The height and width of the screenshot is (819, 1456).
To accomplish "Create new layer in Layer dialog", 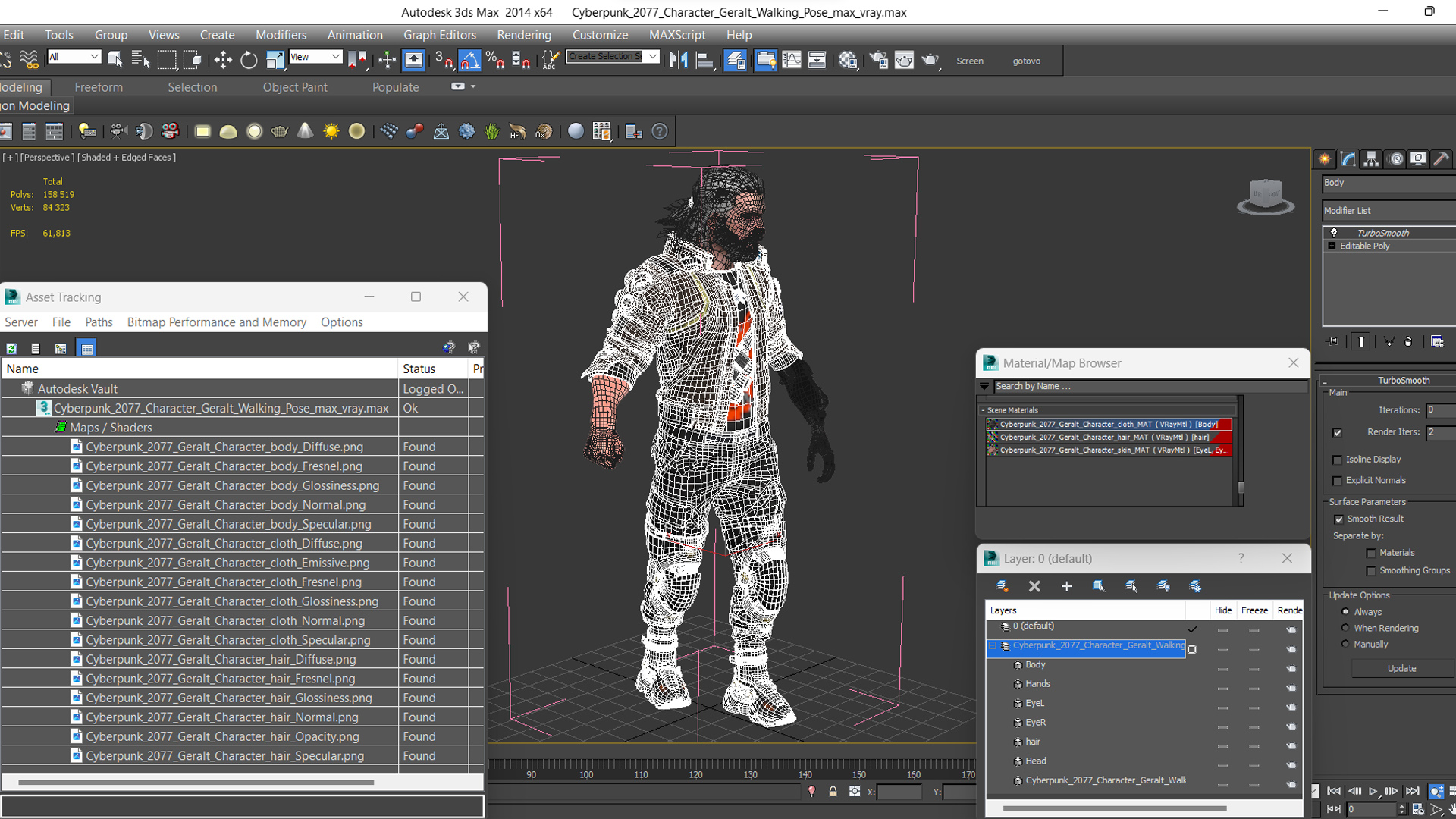I will pyautogui.click(x=1002, y=586).
